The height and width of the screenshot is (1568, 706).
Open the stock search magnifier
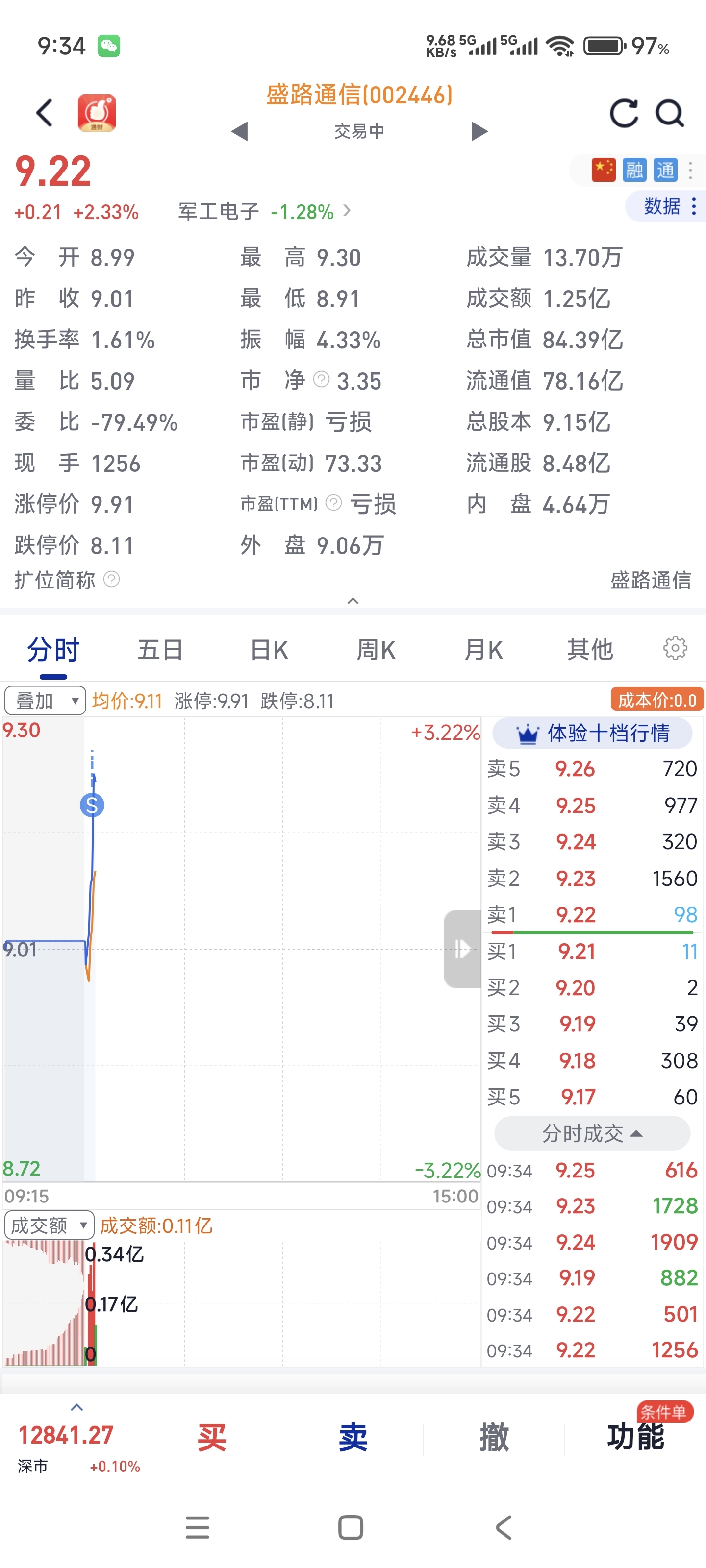click(669, 113)
